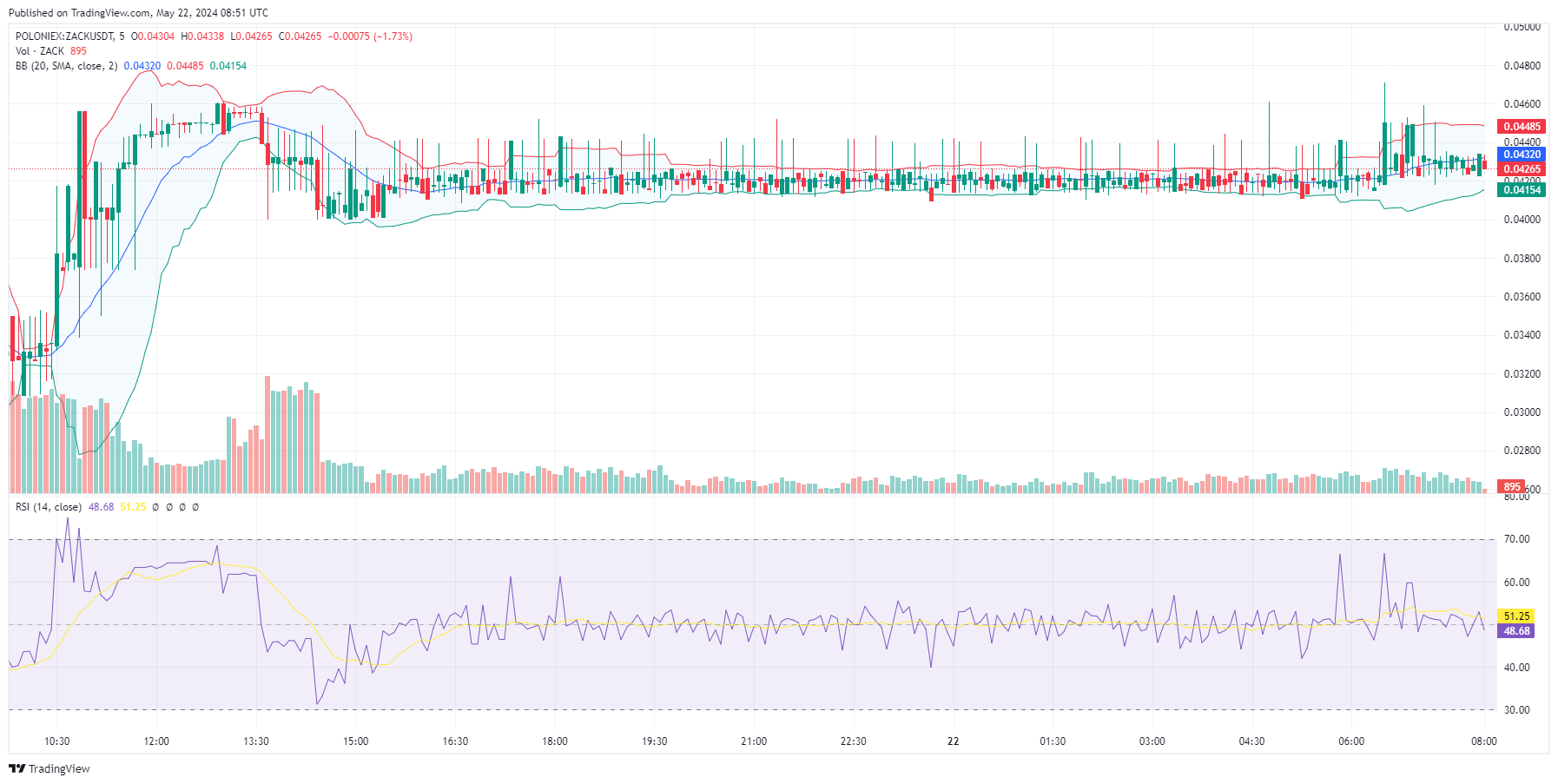This screenshot has width=1558, height=784.
Task: Click the 0.04600 price scale value
Action: coord(1522,104)
